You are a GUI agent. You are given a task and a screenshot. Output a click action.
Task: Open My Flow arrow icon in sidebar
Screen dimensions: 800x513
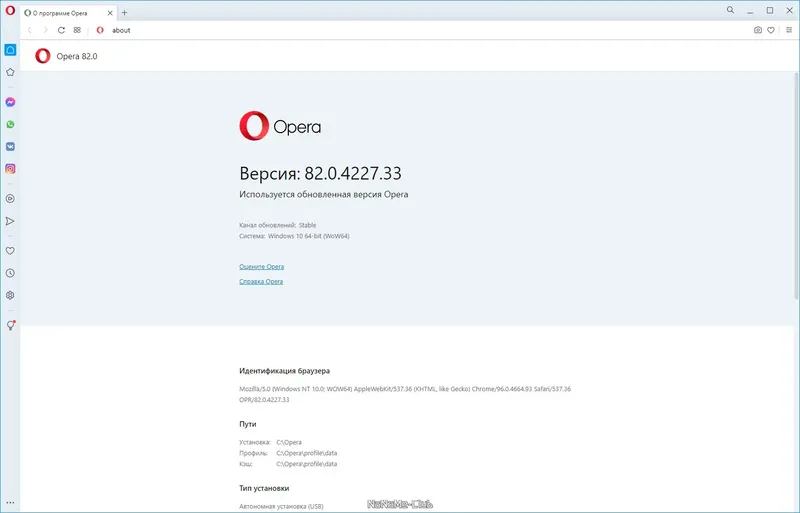click(x=10, y=221)
